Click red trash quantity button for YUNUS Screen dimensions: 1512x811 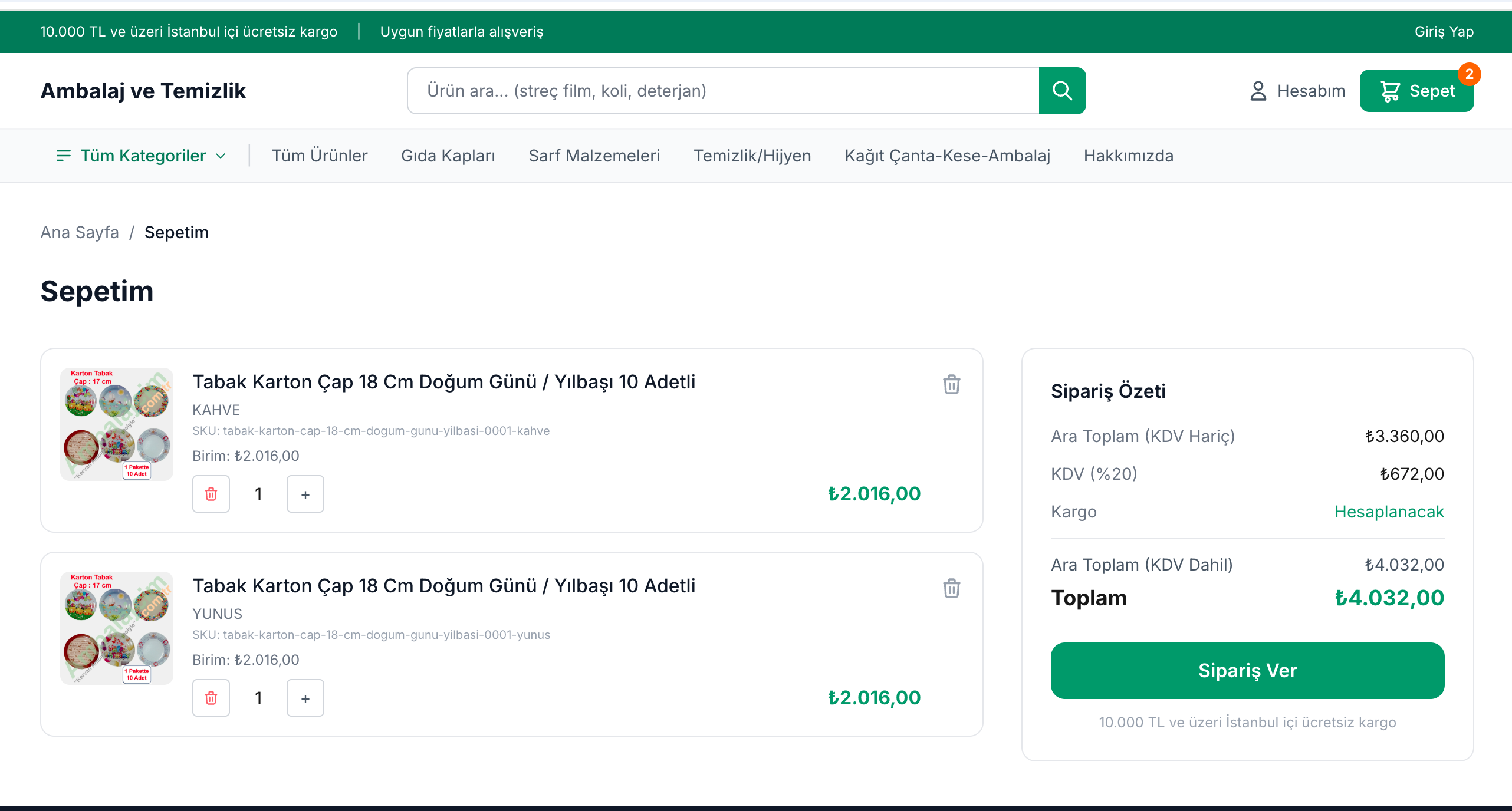pyautogui.click(x=211, y=698)
